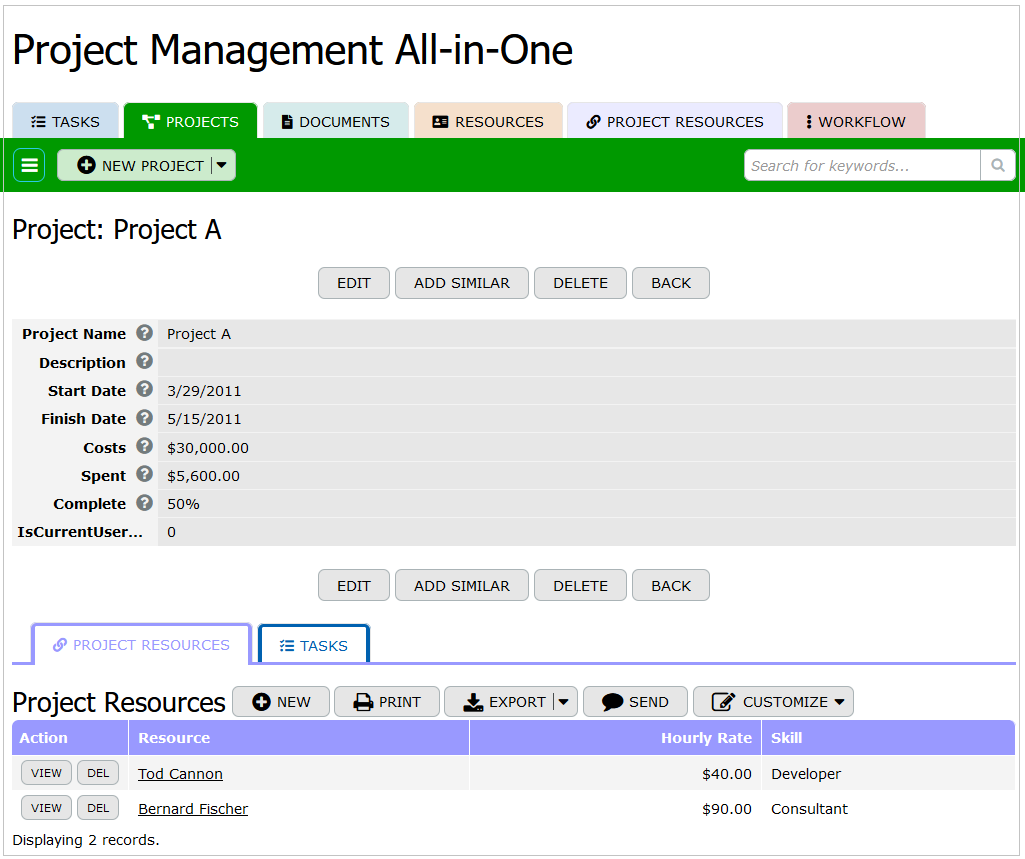The height and width of the screenshot is (859, 1025).
Task: Open the Workflow tab
Action: 855,122
